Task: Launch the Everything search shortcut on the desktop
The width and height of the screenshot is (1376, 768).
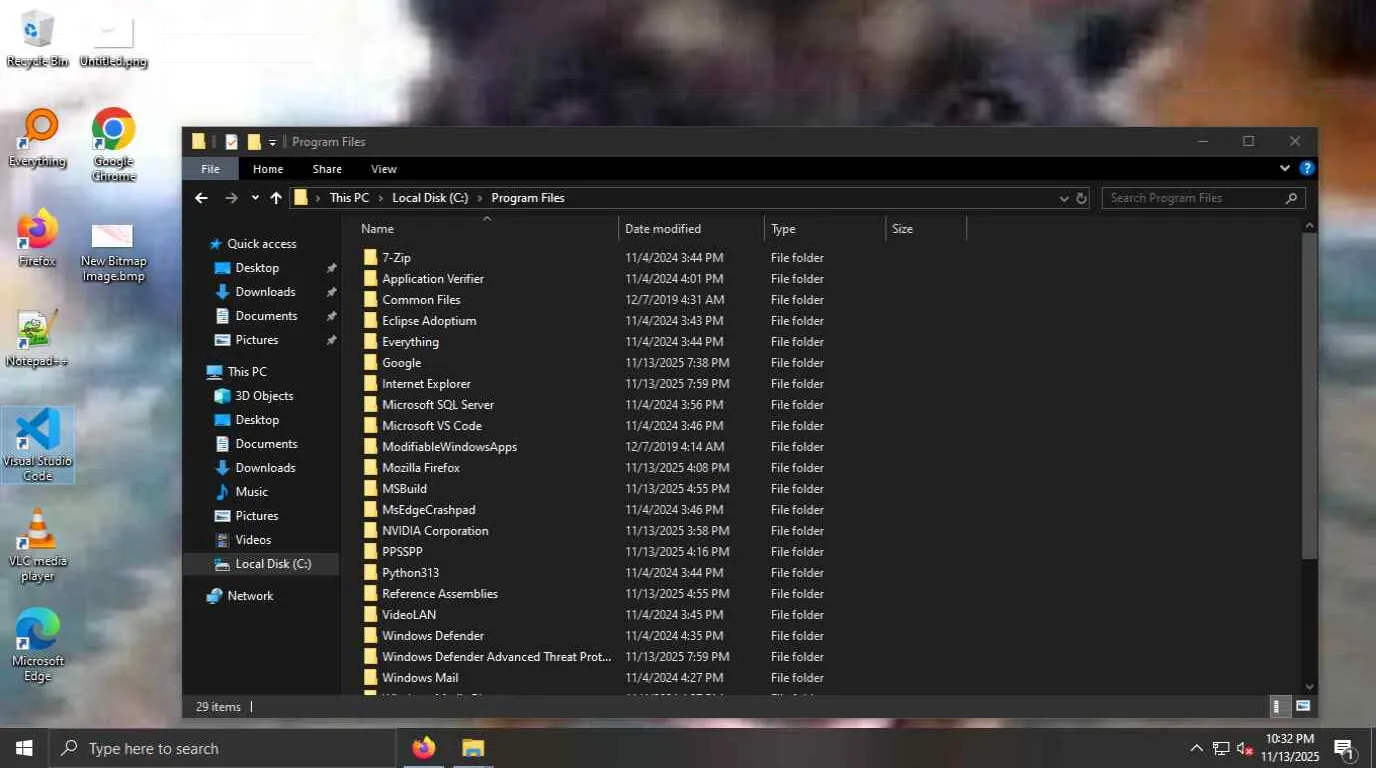Action: click(37, 138)
